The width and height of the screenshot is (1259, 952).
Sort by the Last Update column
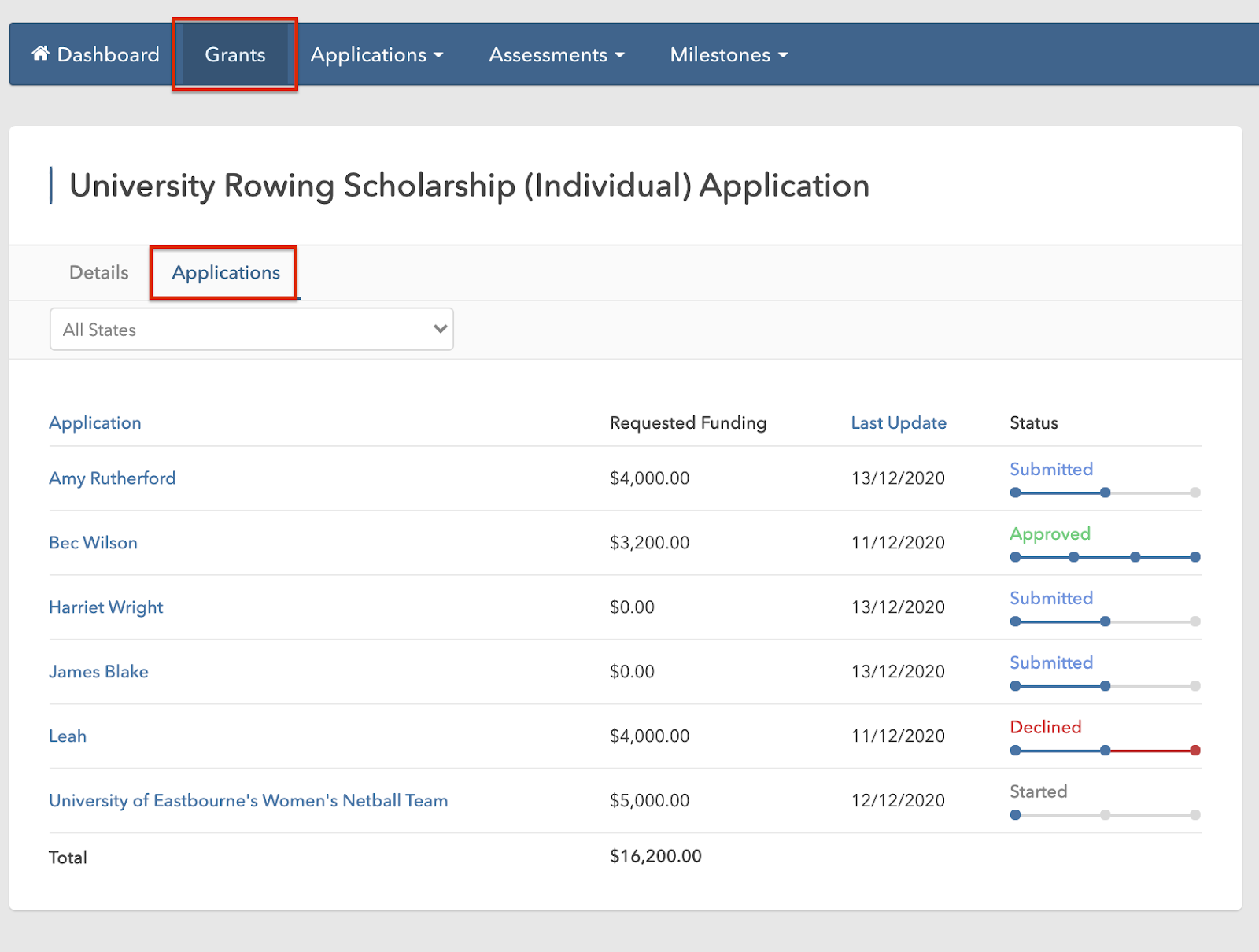[x=899, y=422]
